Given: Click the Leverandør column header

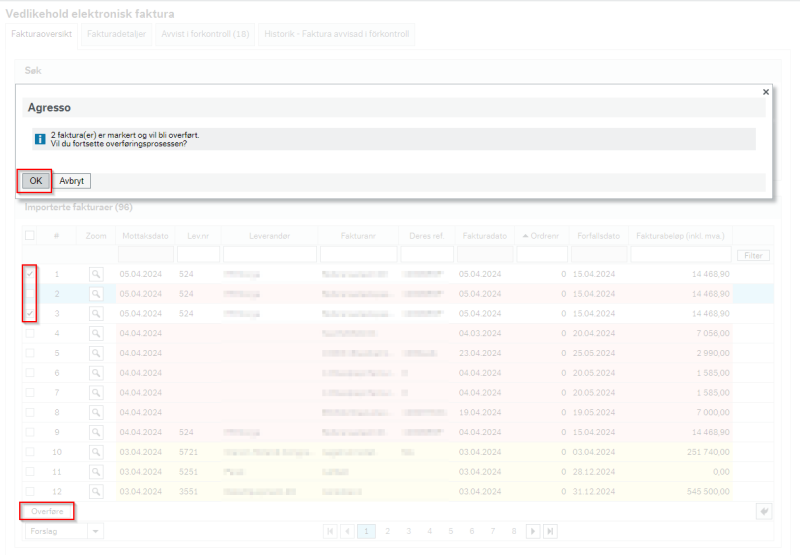Looking at the screenshot, I should tap(270, 236).
